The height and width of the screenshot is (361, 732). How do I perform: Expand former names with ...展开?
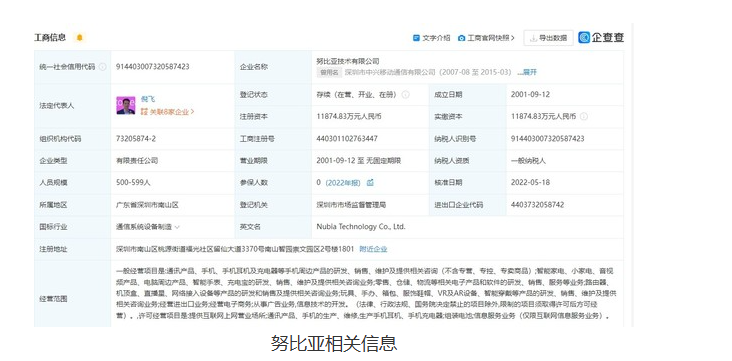527,72
